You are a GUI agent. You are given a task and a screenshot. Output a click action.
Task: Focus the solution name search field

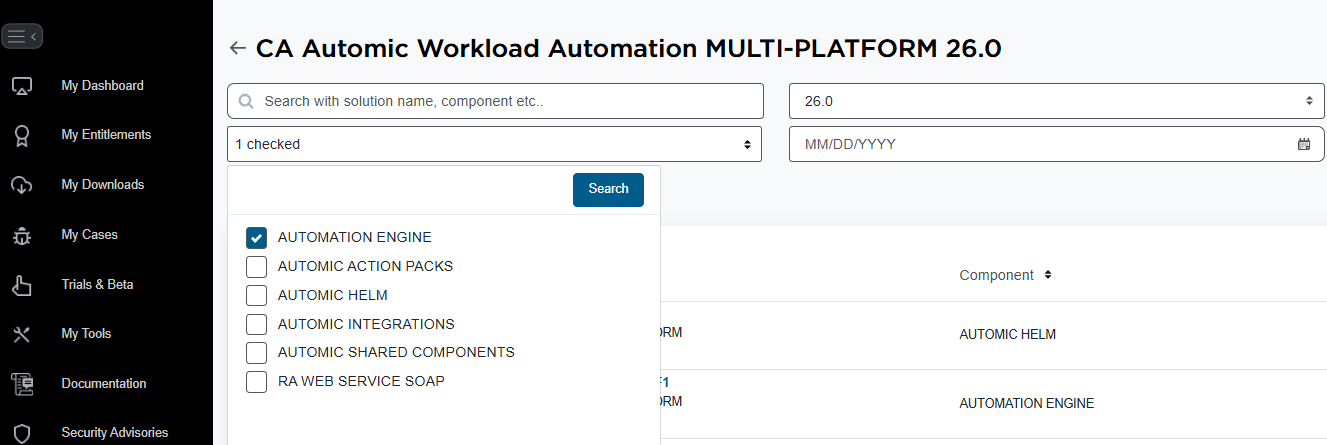pos(495,101)
